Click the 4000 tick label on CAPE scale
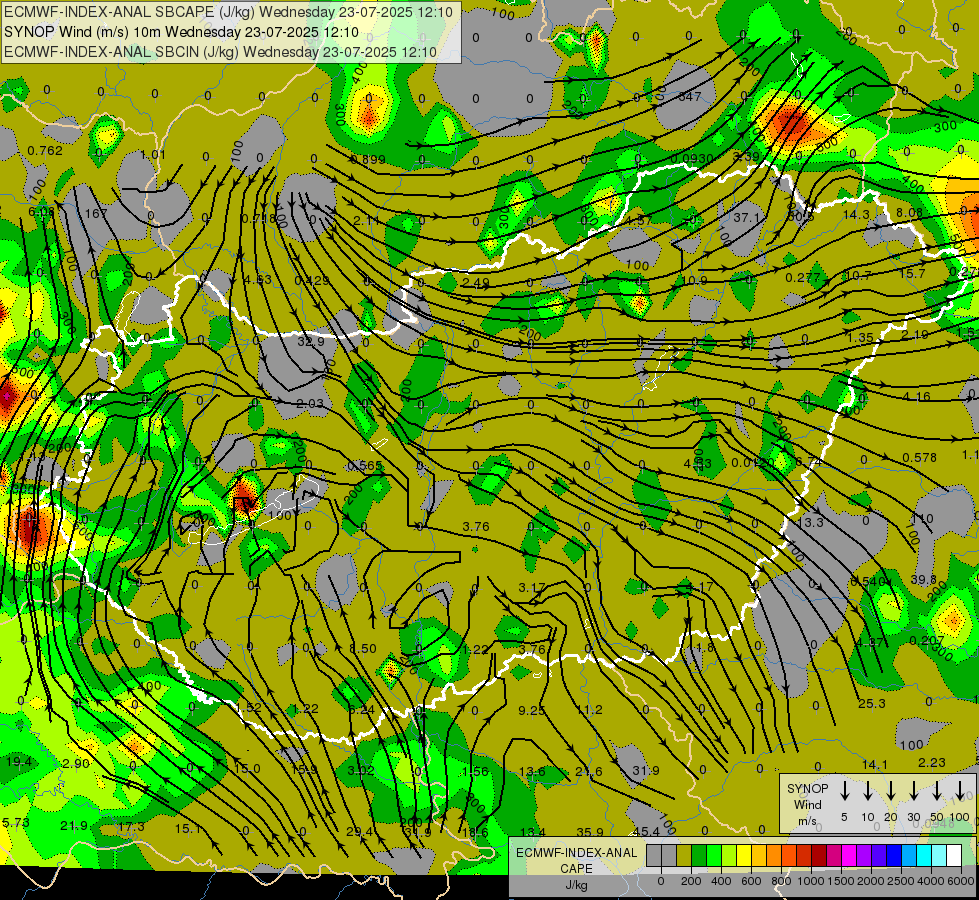 coord(931,882)
